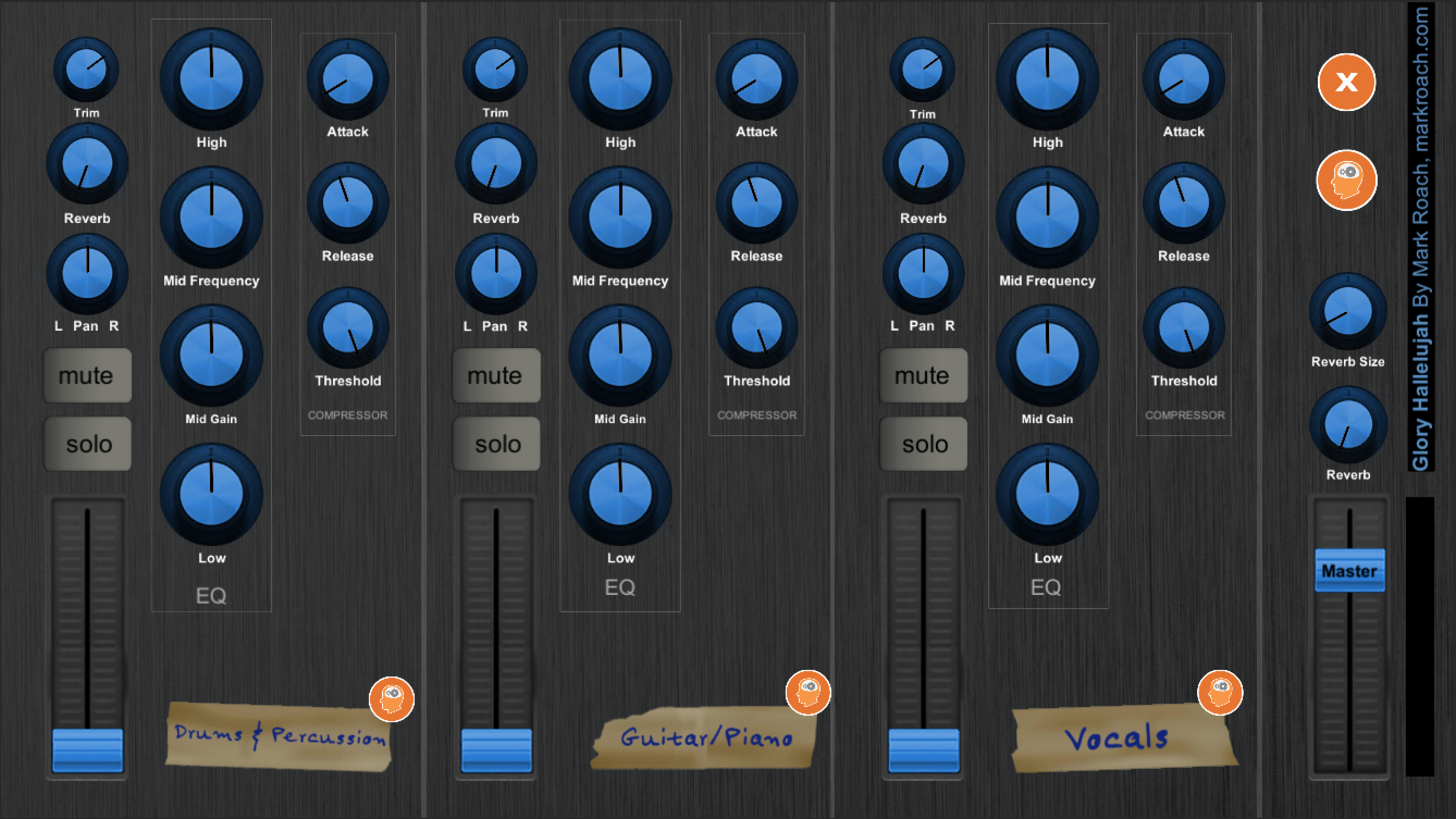The image size is (1456, 819).
Task: Click the orange X close button
Action: [1346, 83]
